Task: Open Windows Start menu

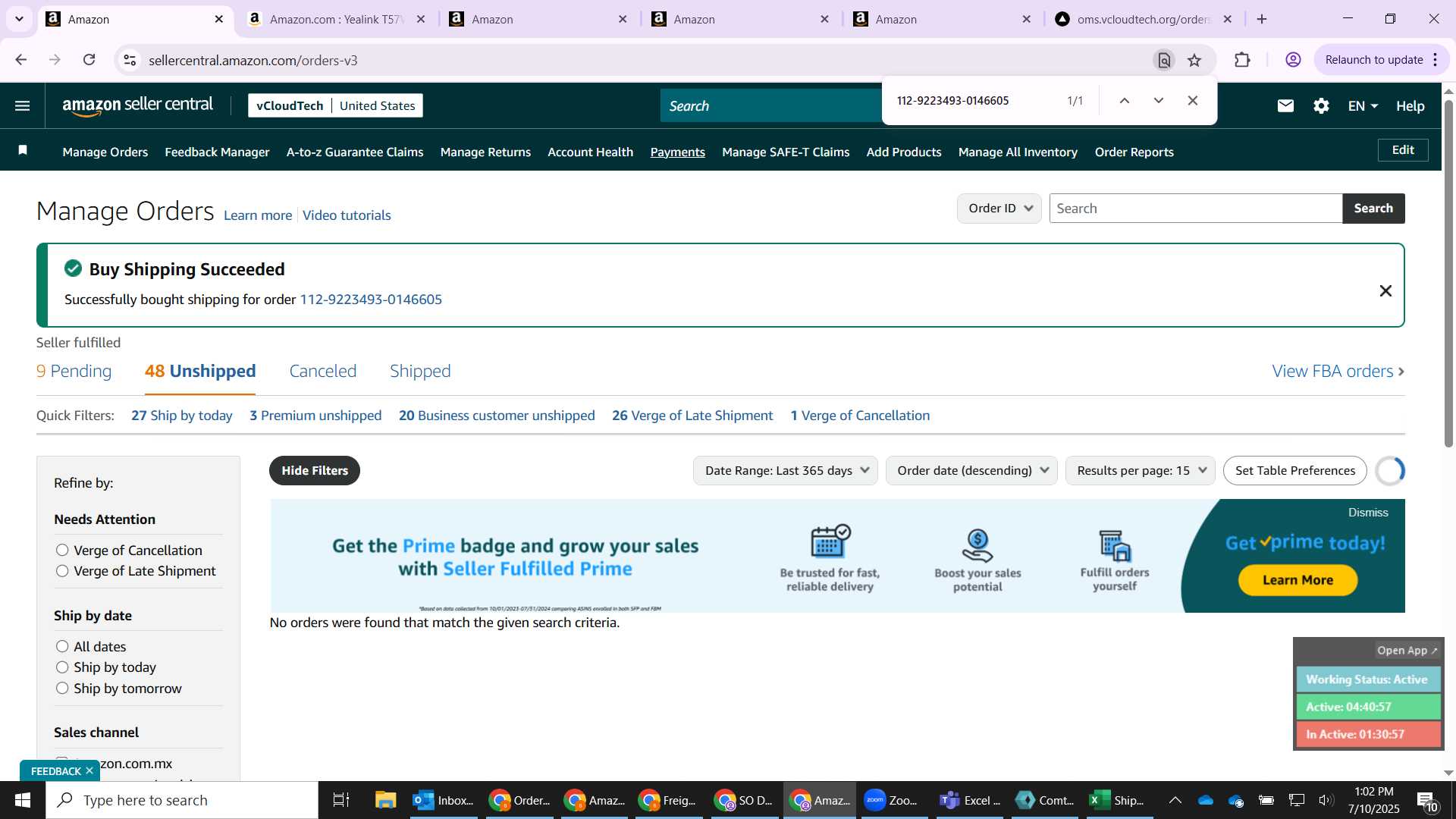Action: [23, 800]
